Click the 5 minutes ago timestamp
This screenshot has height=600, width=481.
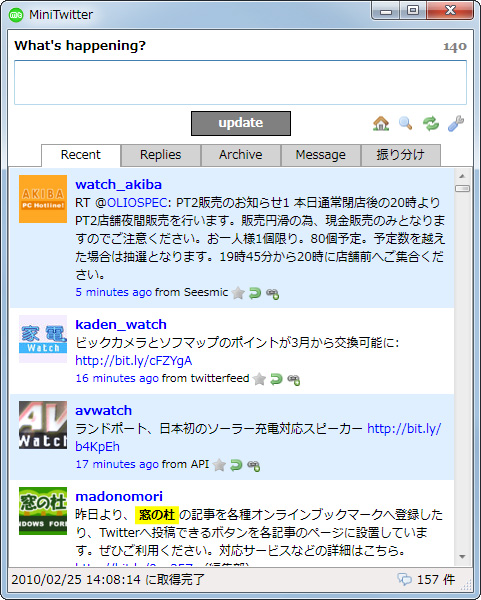[114, 292]
